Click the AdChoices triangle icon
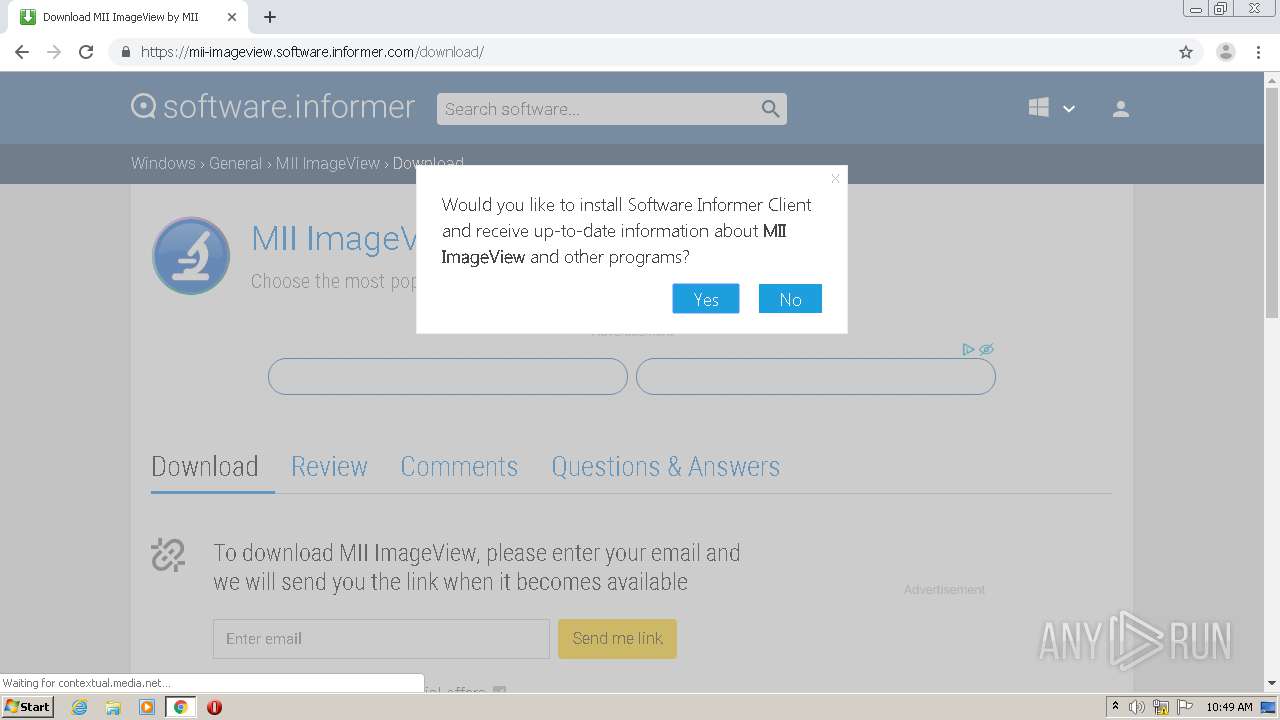This screenshot has height=720, width=1280. click(x=968, y=349)
